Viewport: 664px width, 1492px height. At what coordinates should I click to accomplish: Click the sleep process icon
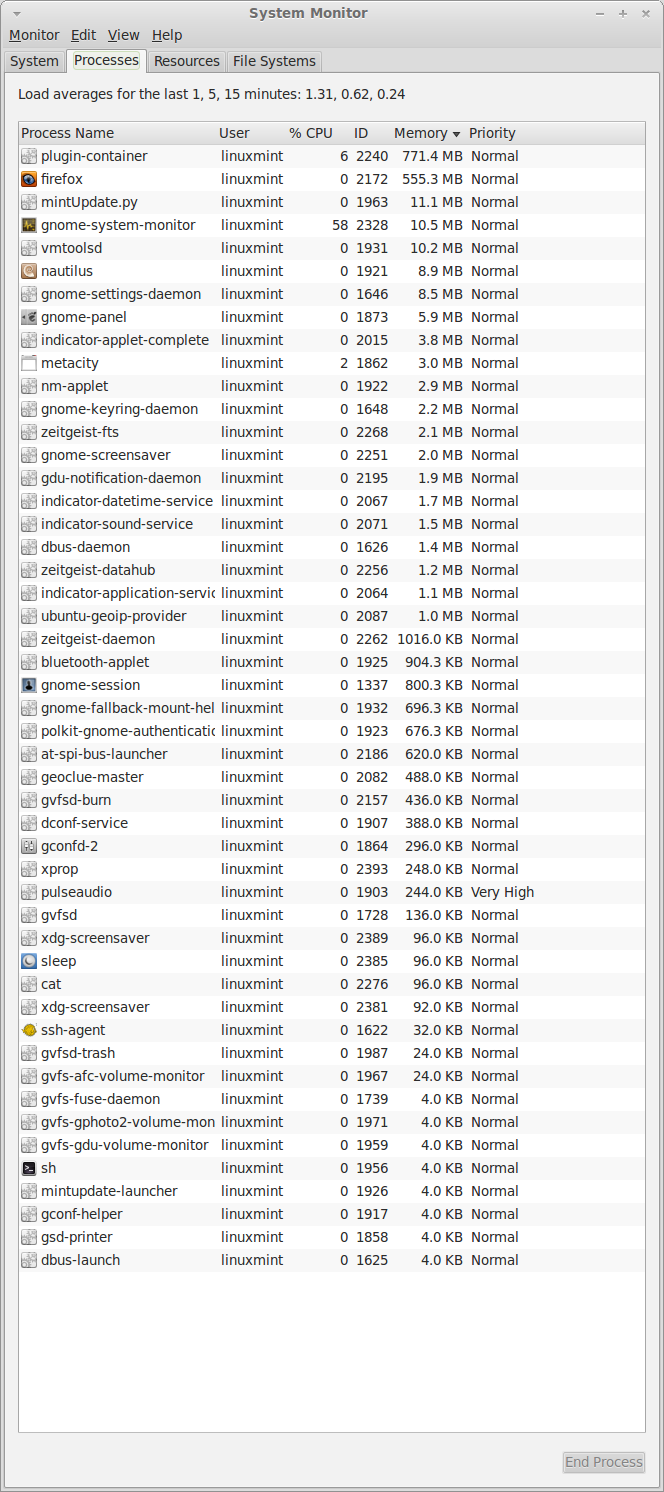pyautogui.click(x=29, y=962)
